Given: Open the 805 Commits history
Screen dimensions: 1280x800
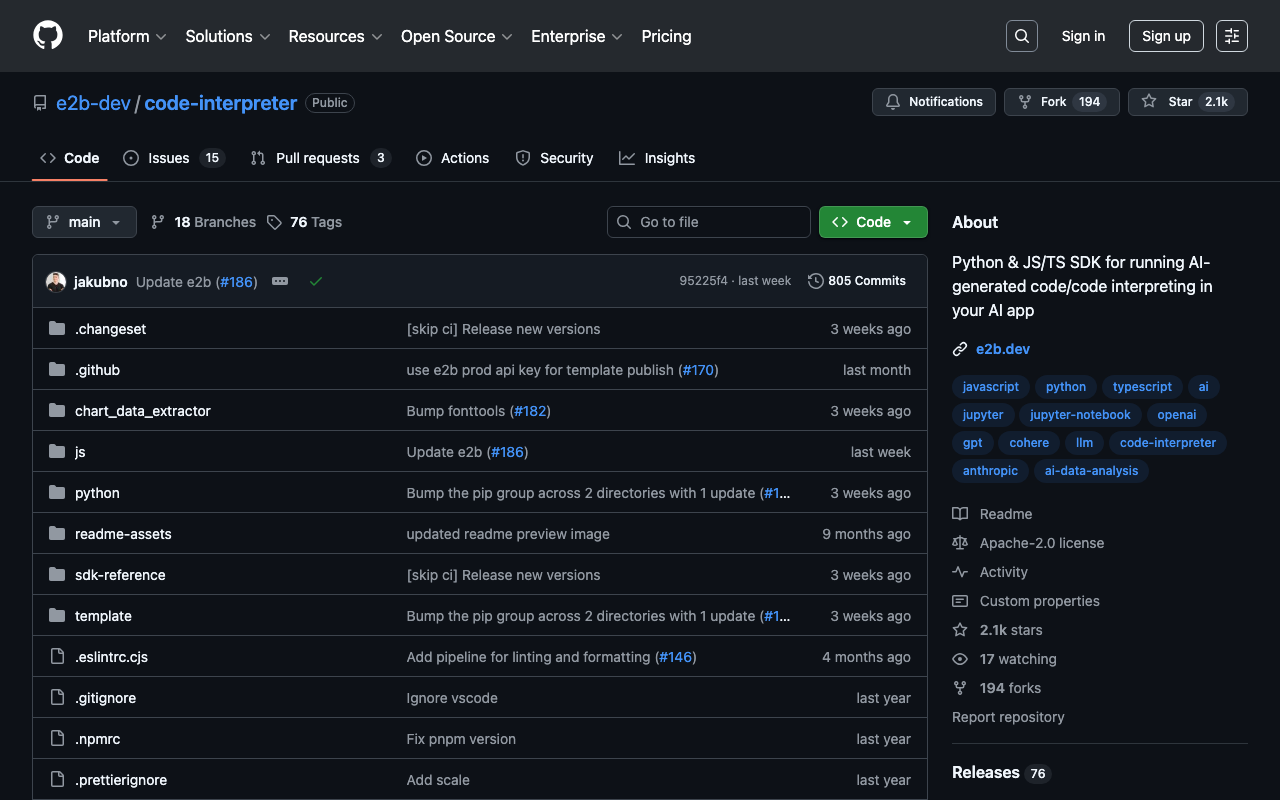Looking at the screenshot, I should pos(857,281).
